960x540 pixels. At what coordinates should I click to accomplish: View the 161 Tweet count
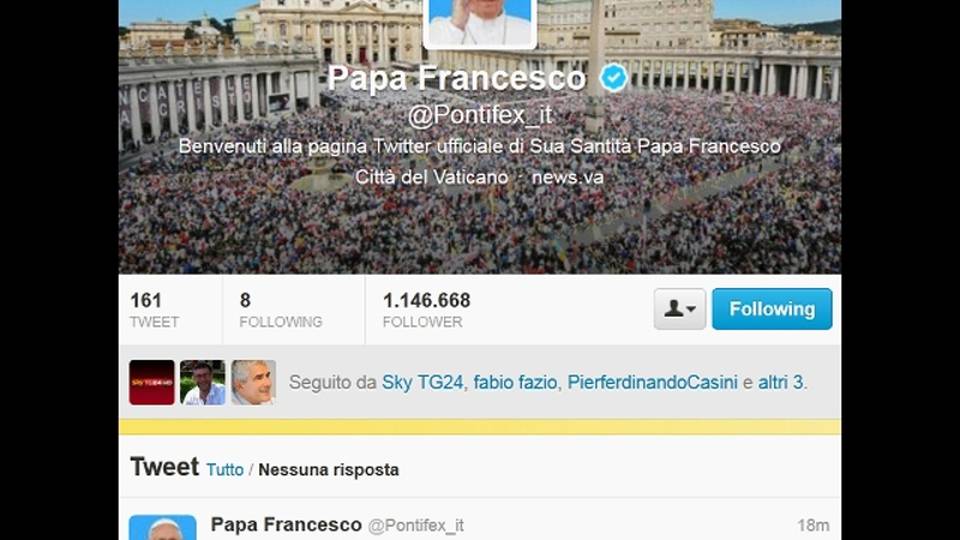(x=155, y=310)
